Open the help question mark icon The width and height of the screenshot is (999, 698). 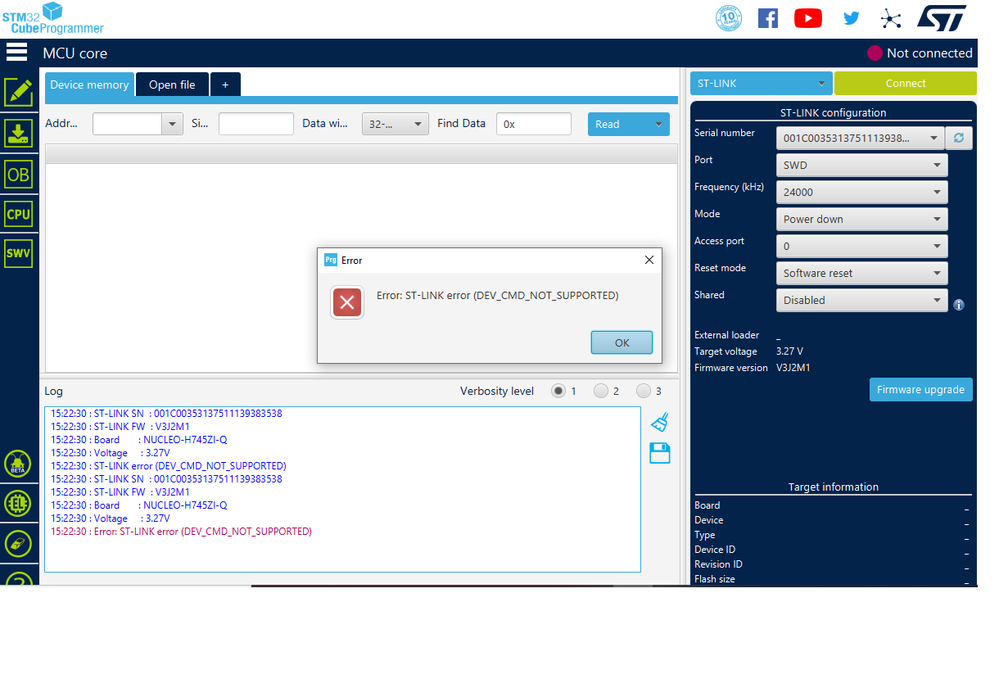19,579
